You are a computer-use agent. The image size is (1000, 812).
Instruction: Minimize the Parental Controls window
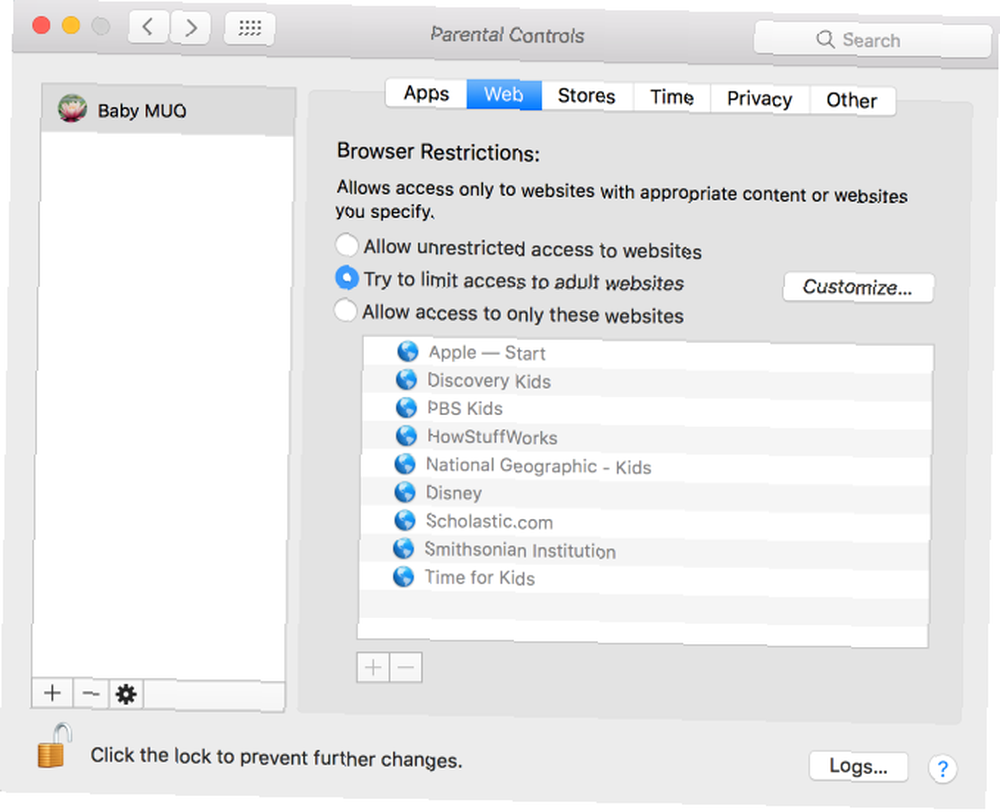(71, 26)
